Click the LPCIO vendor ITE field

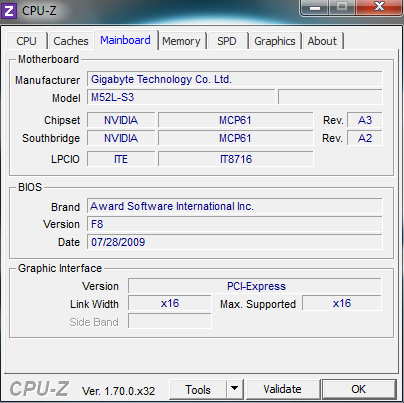click(121, 159)
